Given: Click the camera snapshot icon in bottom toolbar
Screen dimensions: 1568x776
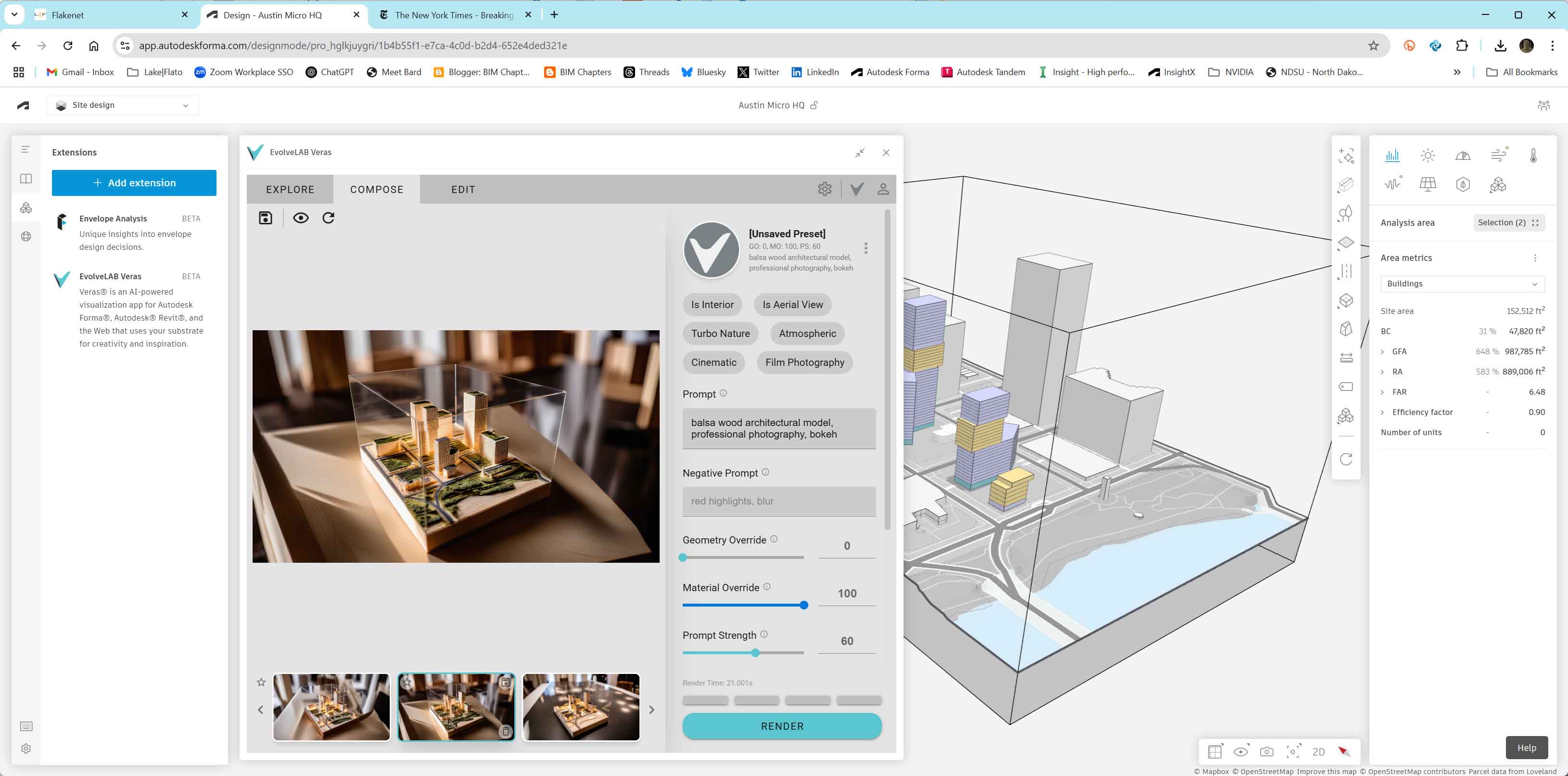Looking at the screenshot, I should click(1267, 751).
